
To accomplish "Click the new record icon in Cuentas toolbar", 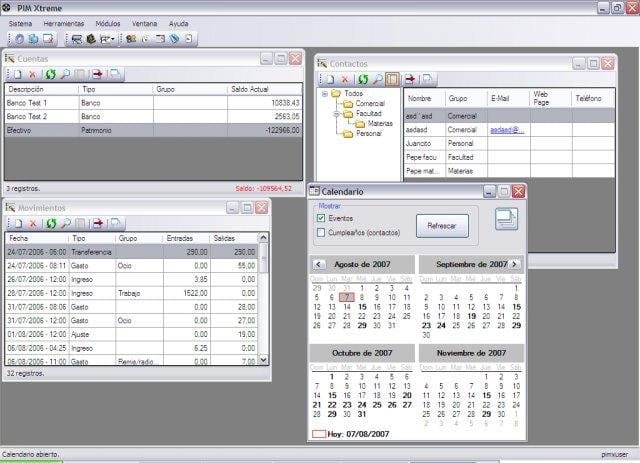I will (18, 74).
